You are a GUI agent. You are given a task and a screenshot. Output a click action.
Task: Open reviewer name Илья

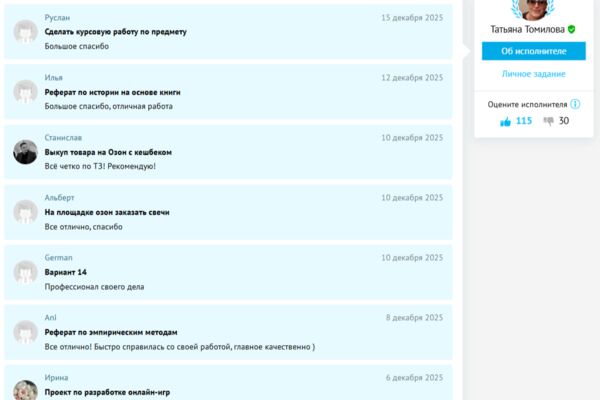[54, 78]
